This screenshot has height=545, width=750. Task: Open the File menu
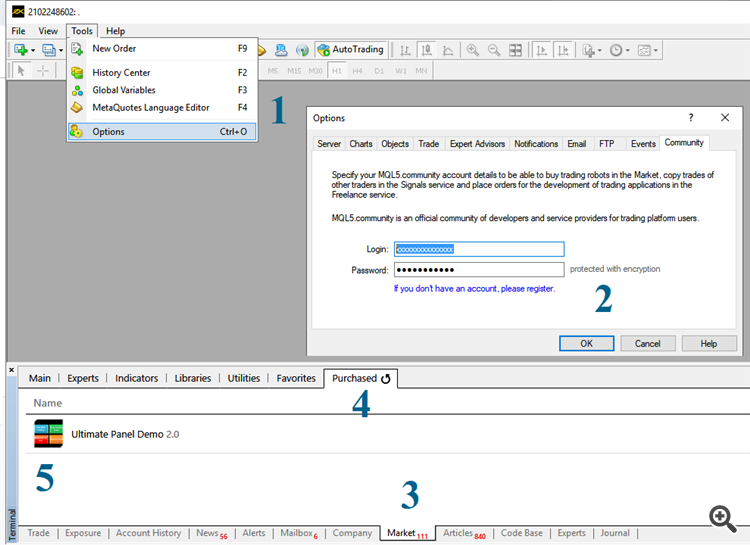18,31
